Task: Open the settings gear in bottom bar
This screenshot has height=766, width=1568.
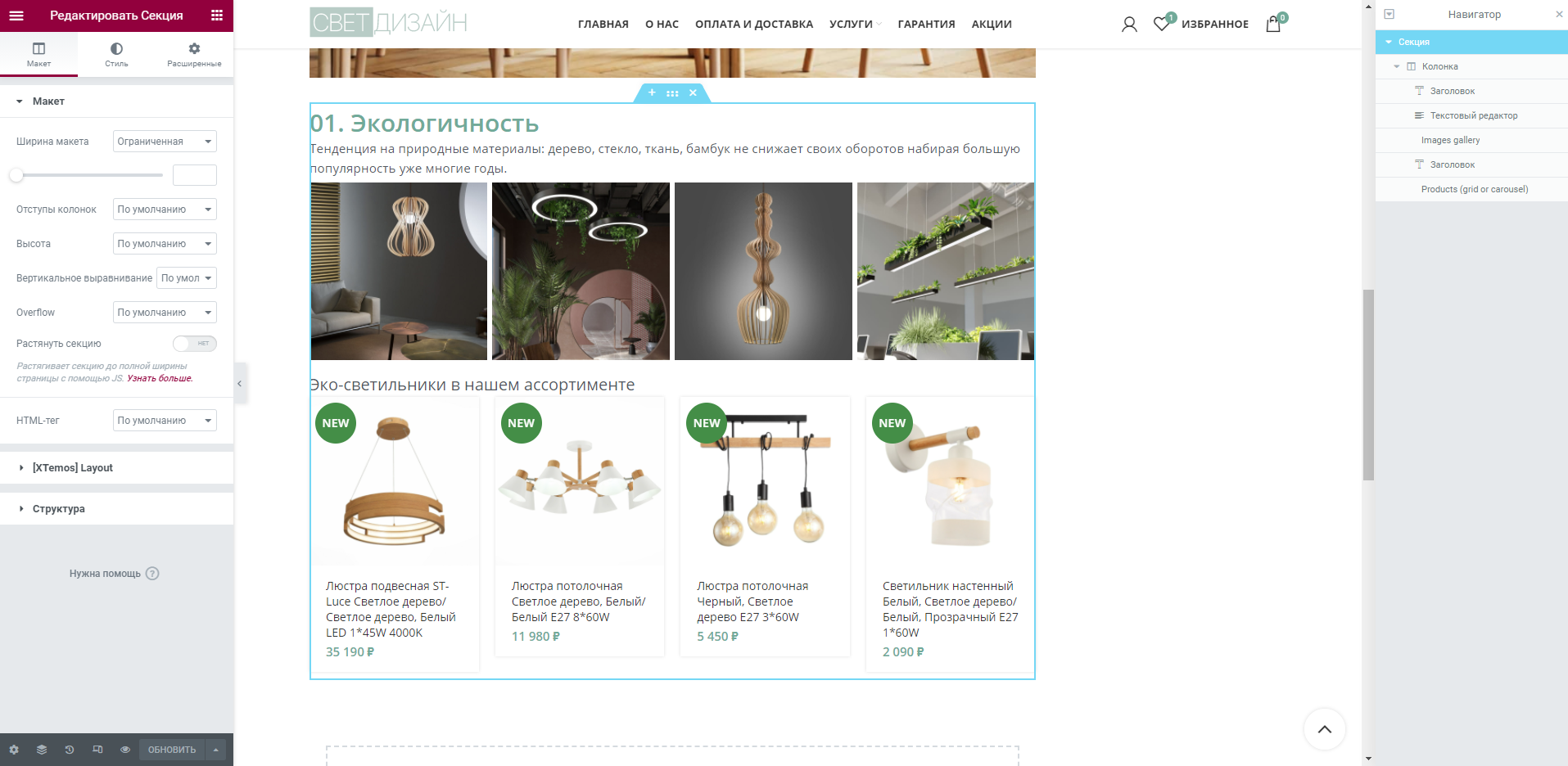Action: point(14,750)
